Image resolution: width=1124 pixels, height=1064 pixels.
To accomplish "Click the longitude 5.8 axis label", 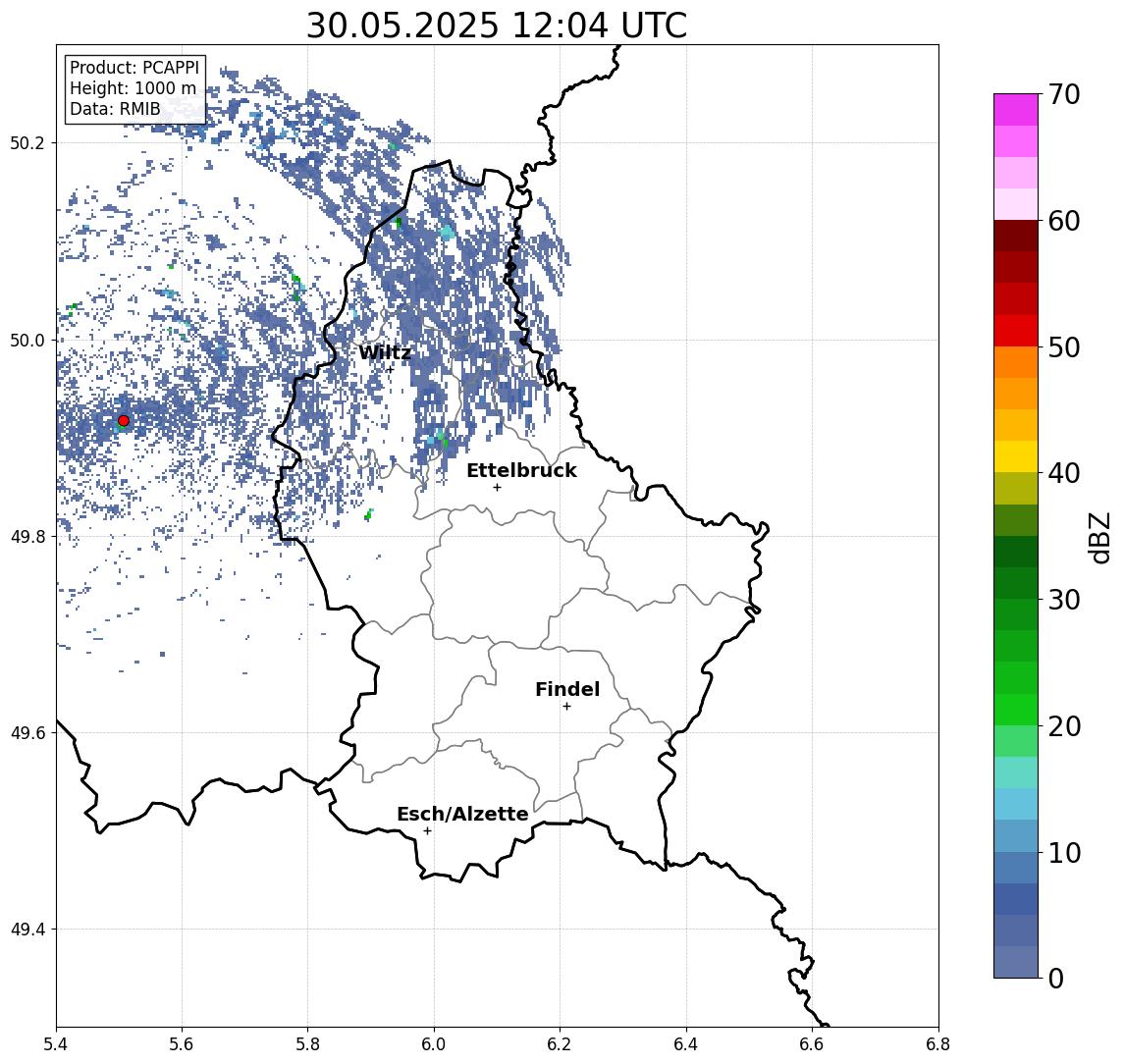I will click(307, 1044).
